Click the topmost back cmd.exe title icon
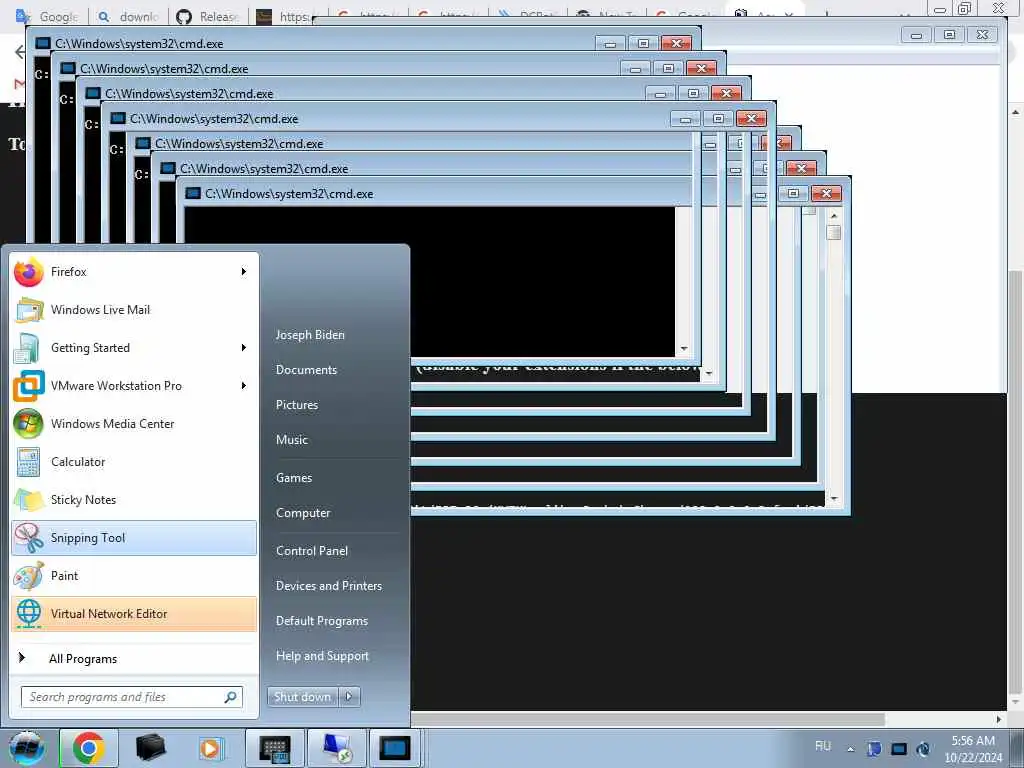 [x=42, y=43]
